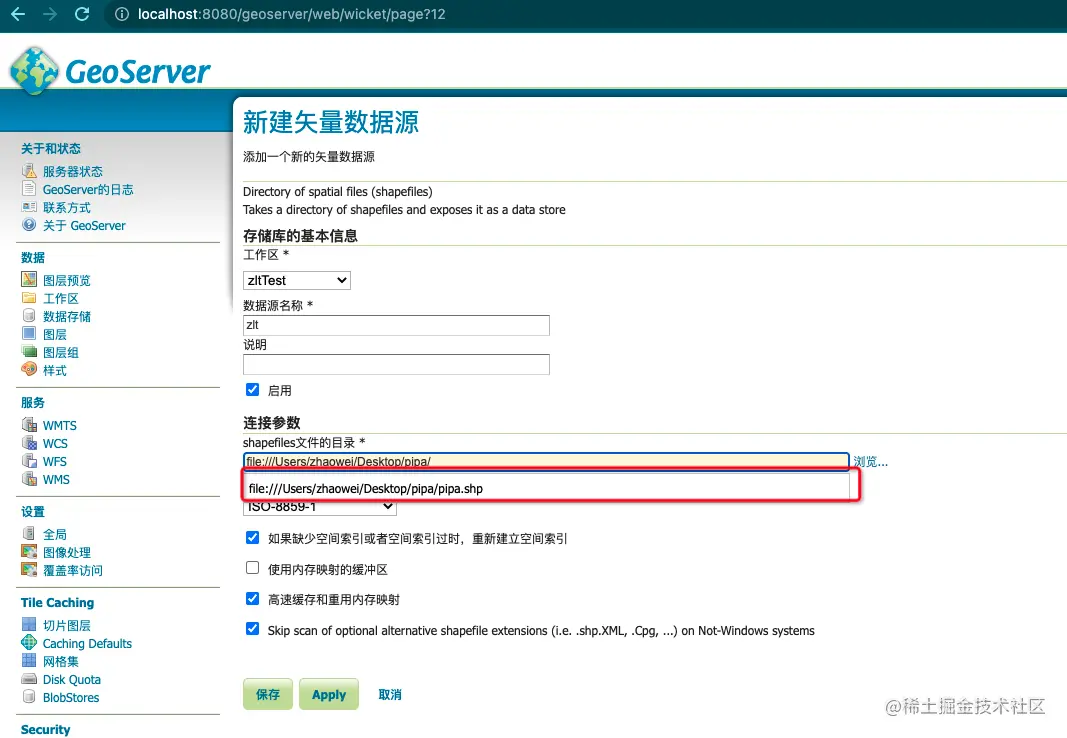Open the 图层组 link

point(61,352)
